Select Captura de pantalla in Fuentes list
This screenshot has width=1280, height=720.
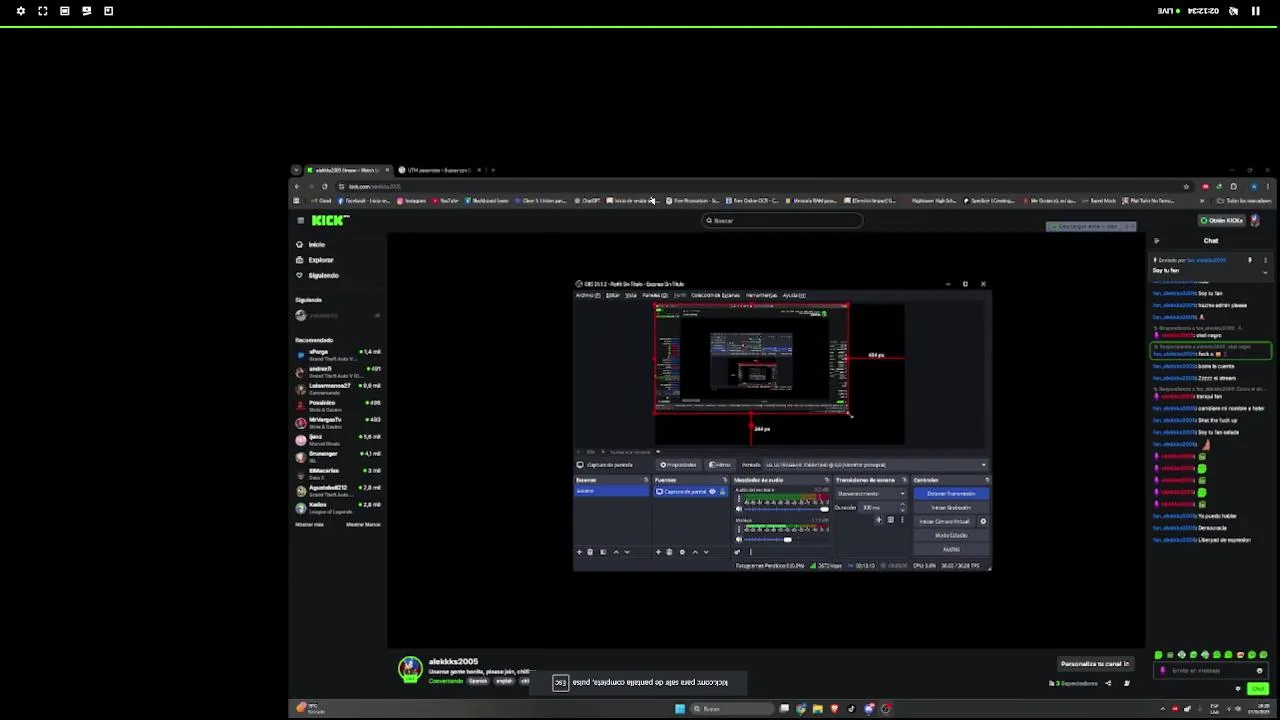point(691,491)
